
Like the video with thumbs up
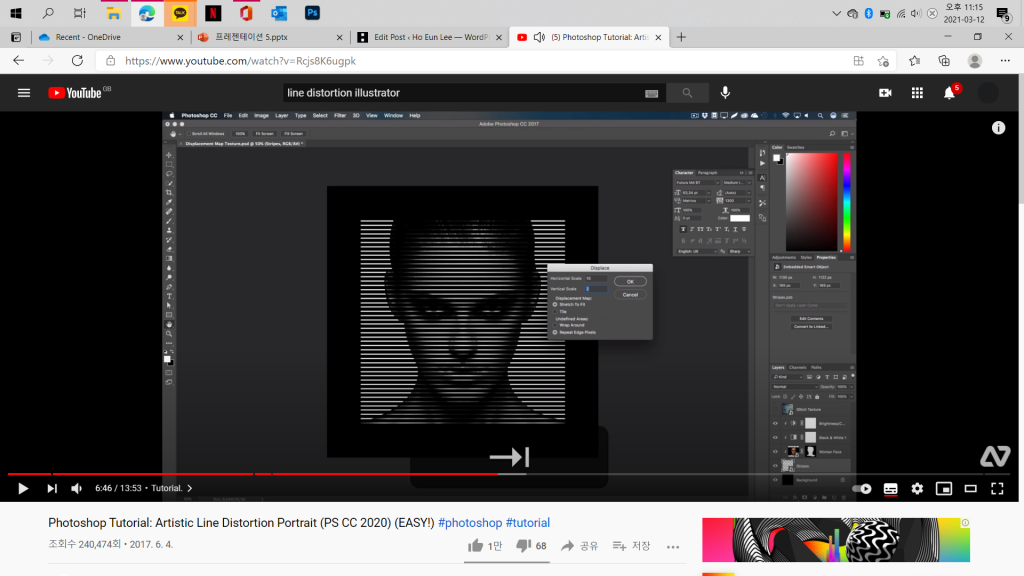(x=475, y=545)
